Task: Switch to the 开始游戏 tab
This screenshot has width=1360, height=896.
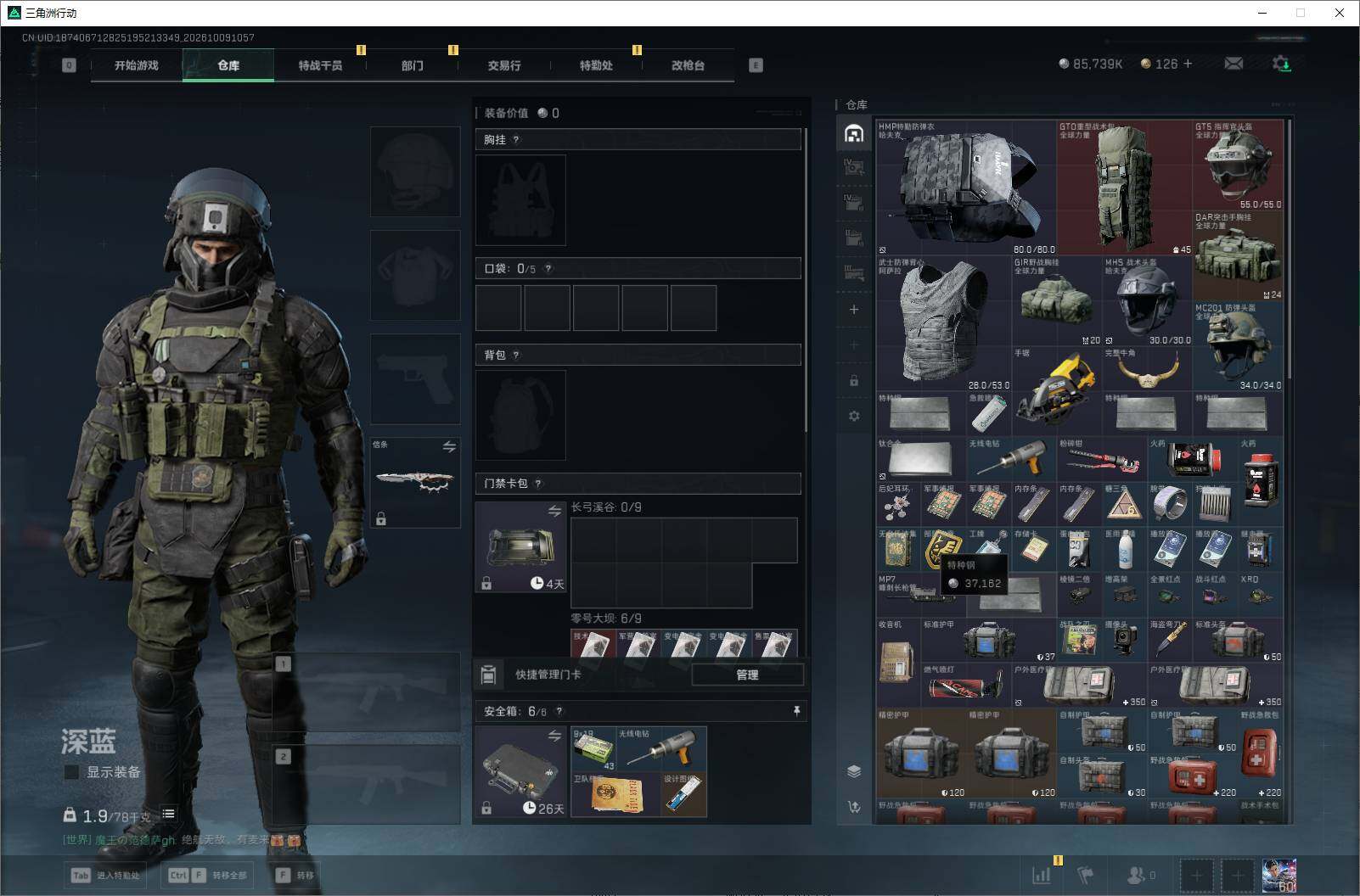Action: [137, 65]
